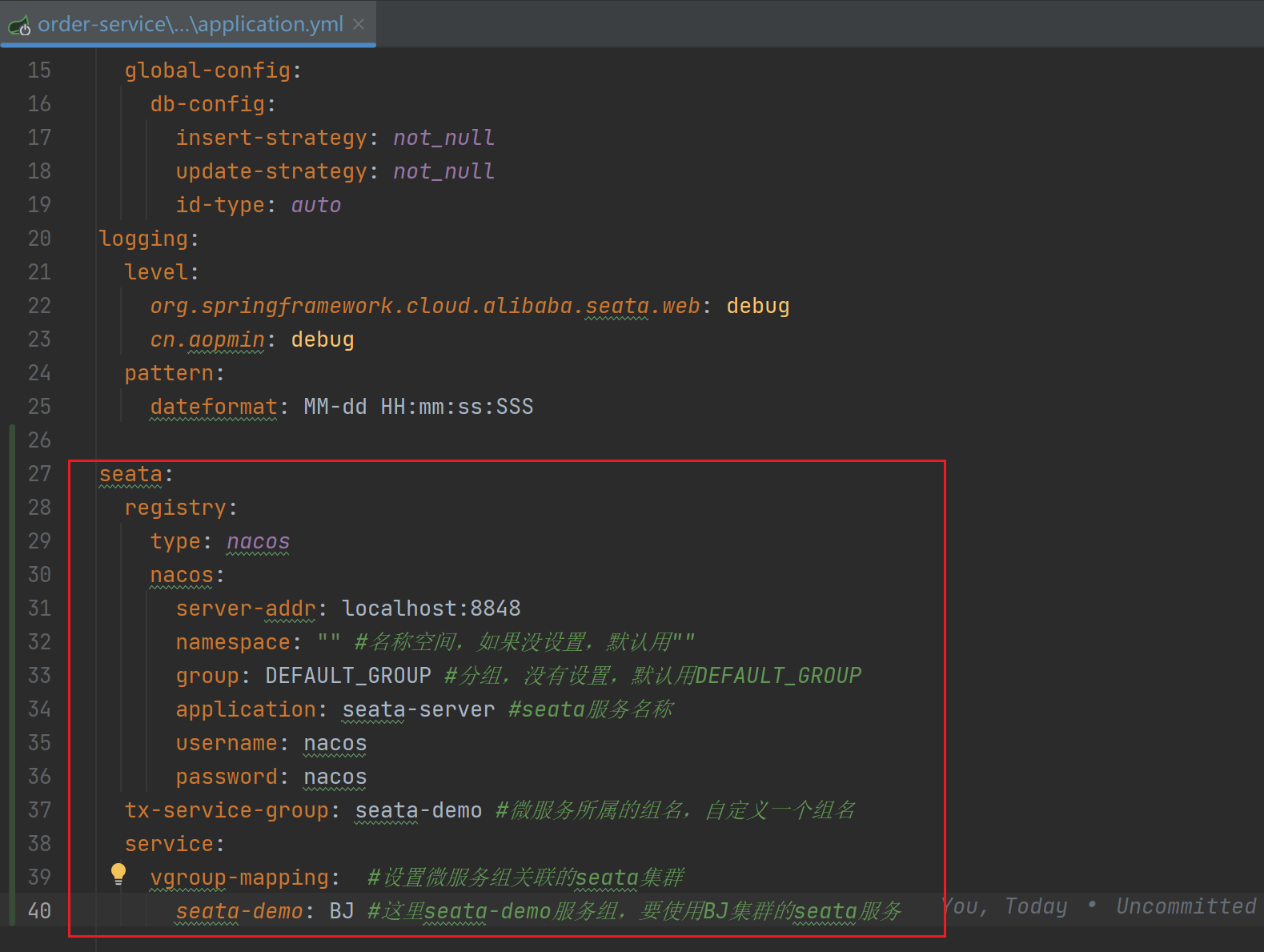Click the DEFAULT_GROUP value
The height and width of the screenshot is (952, 1264).
[348, 676]
